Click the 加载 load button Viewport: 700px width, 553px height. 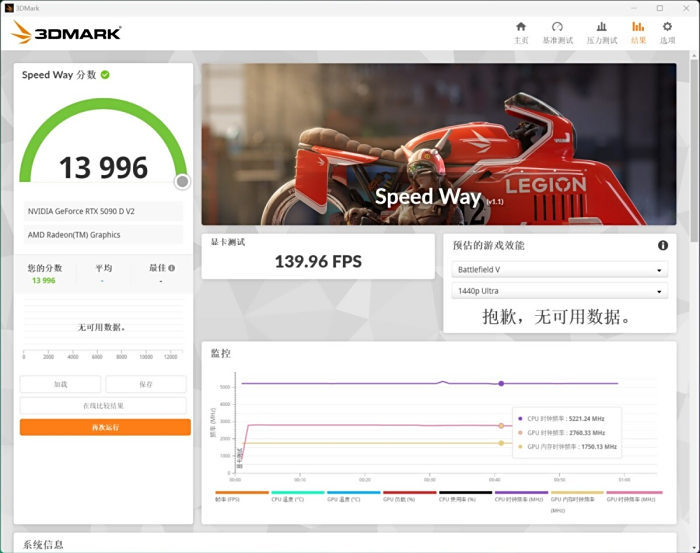coord(60,384)
